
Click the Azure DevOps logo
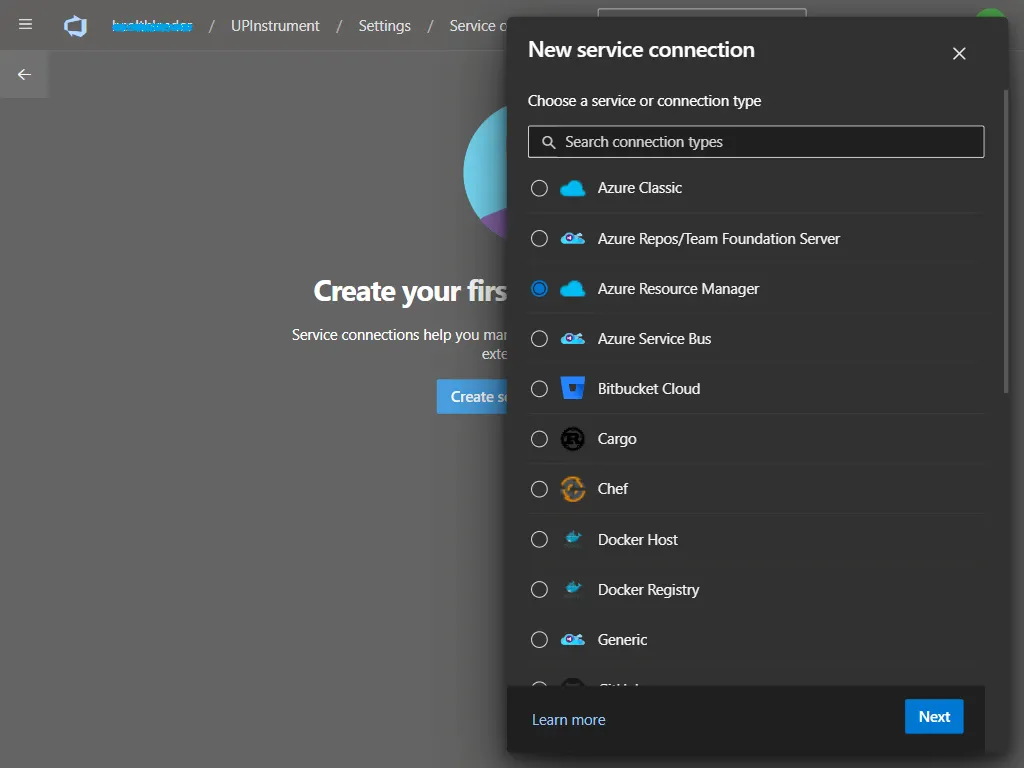coord(76,26)
